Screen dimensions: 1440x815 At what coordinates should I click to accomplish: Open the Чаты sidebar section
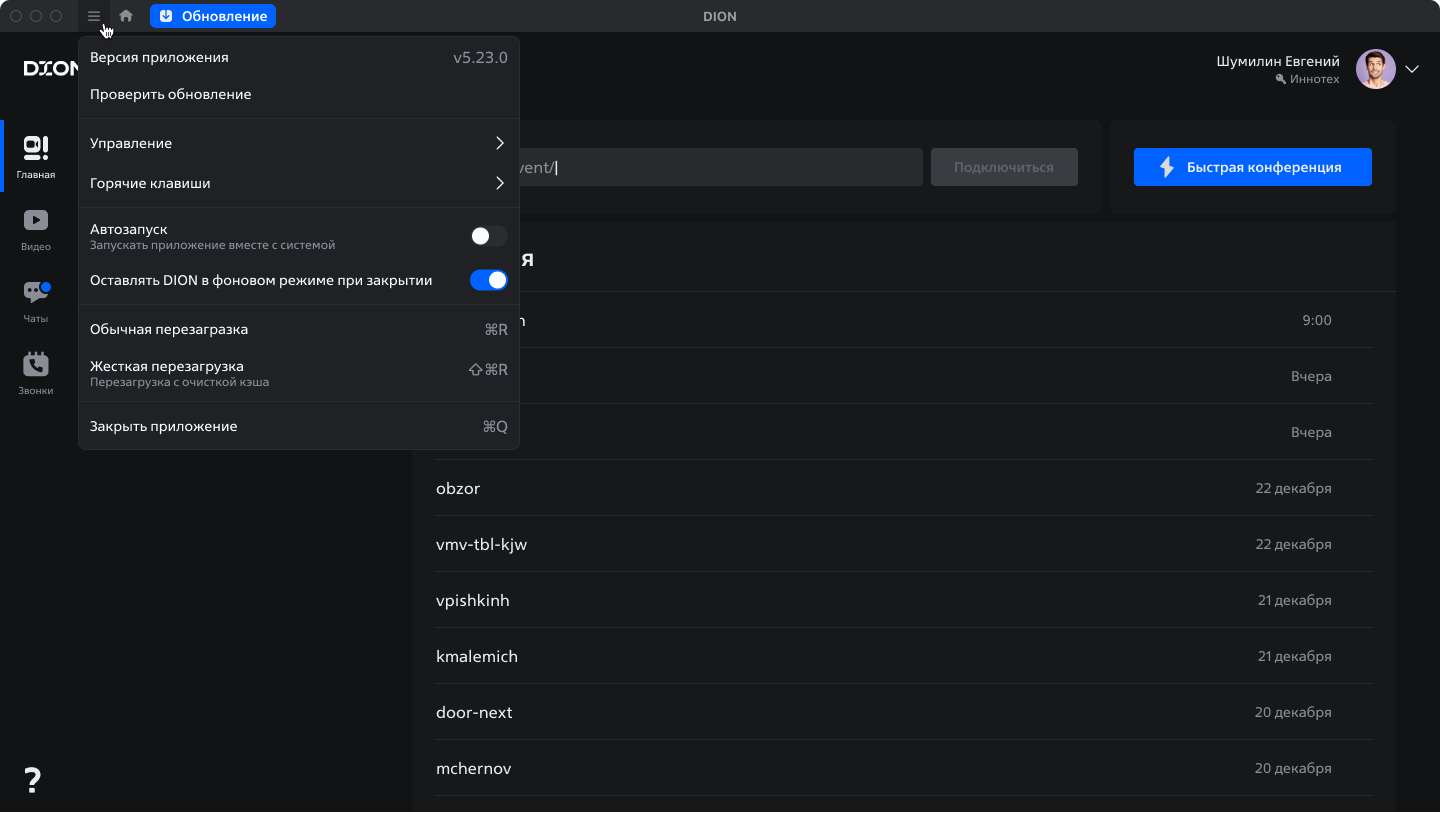(x=36, y=301)
